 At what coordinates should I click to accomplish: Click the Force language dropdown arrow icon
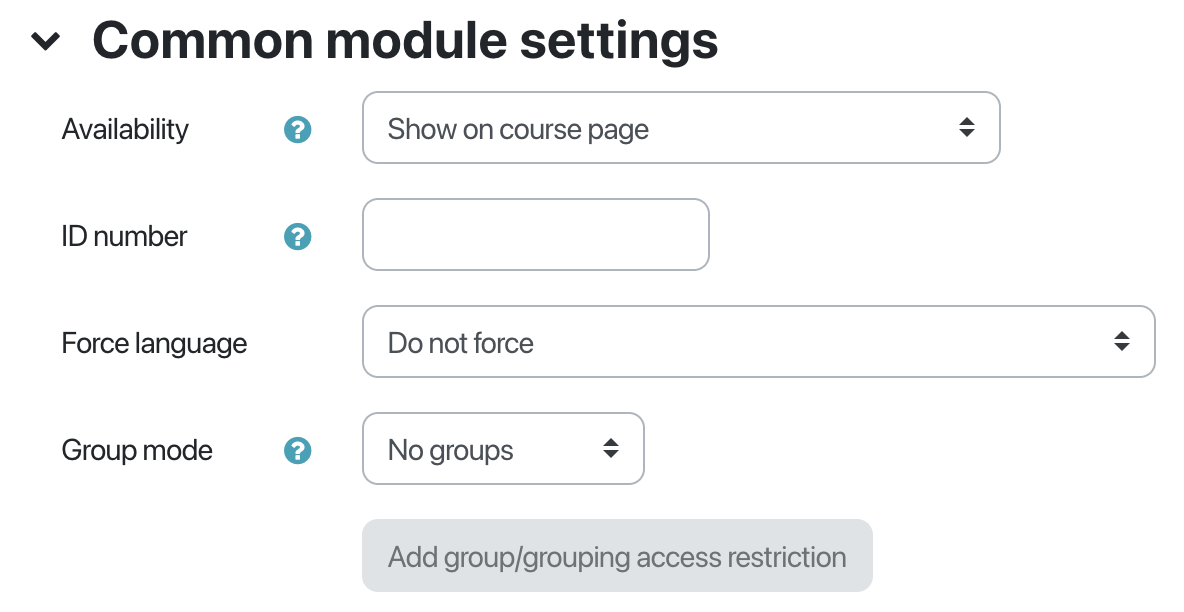click(1122, 342)
